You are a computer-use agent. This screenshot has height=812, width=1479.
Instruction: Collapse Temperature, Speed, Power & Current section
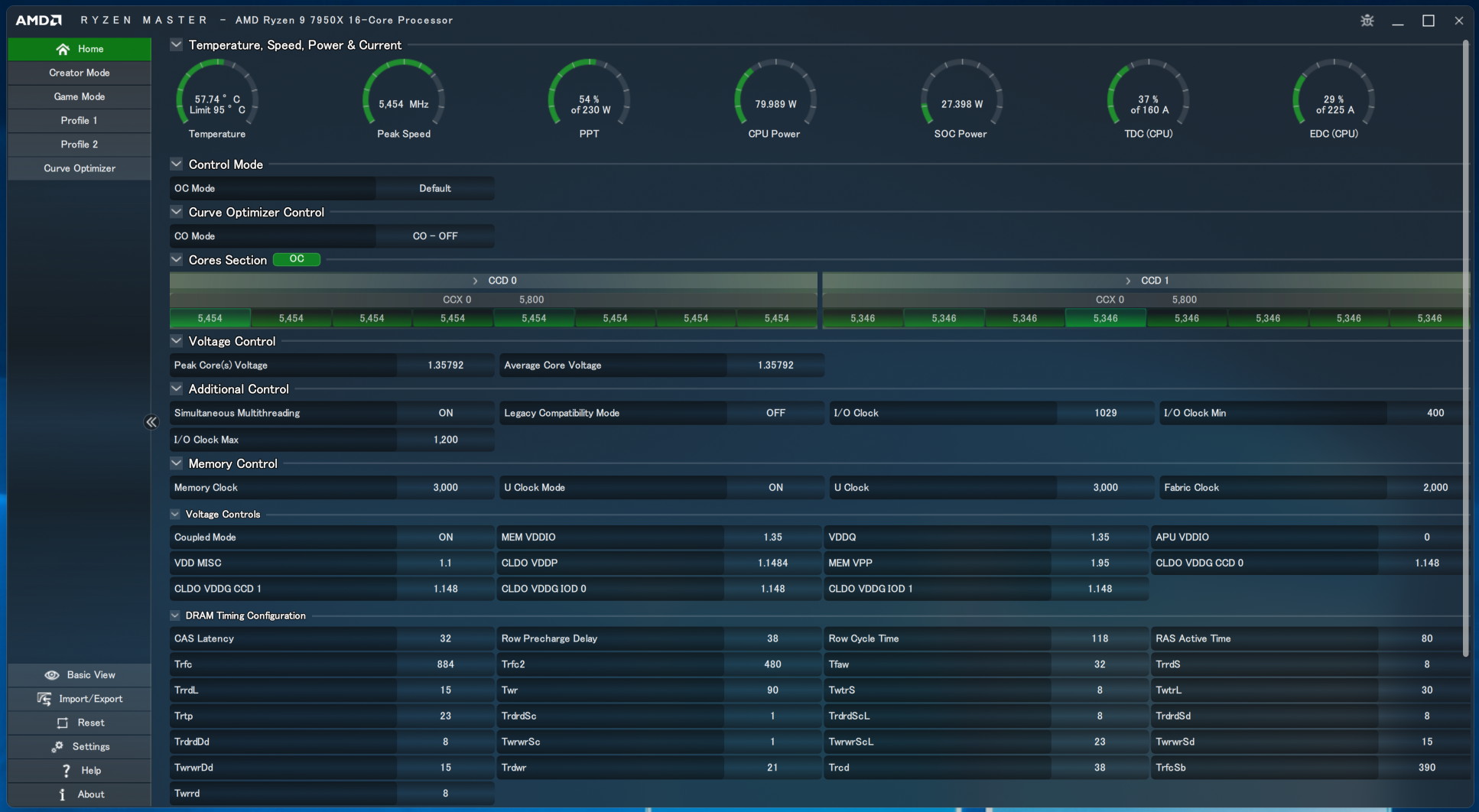[x=177, y=44]
